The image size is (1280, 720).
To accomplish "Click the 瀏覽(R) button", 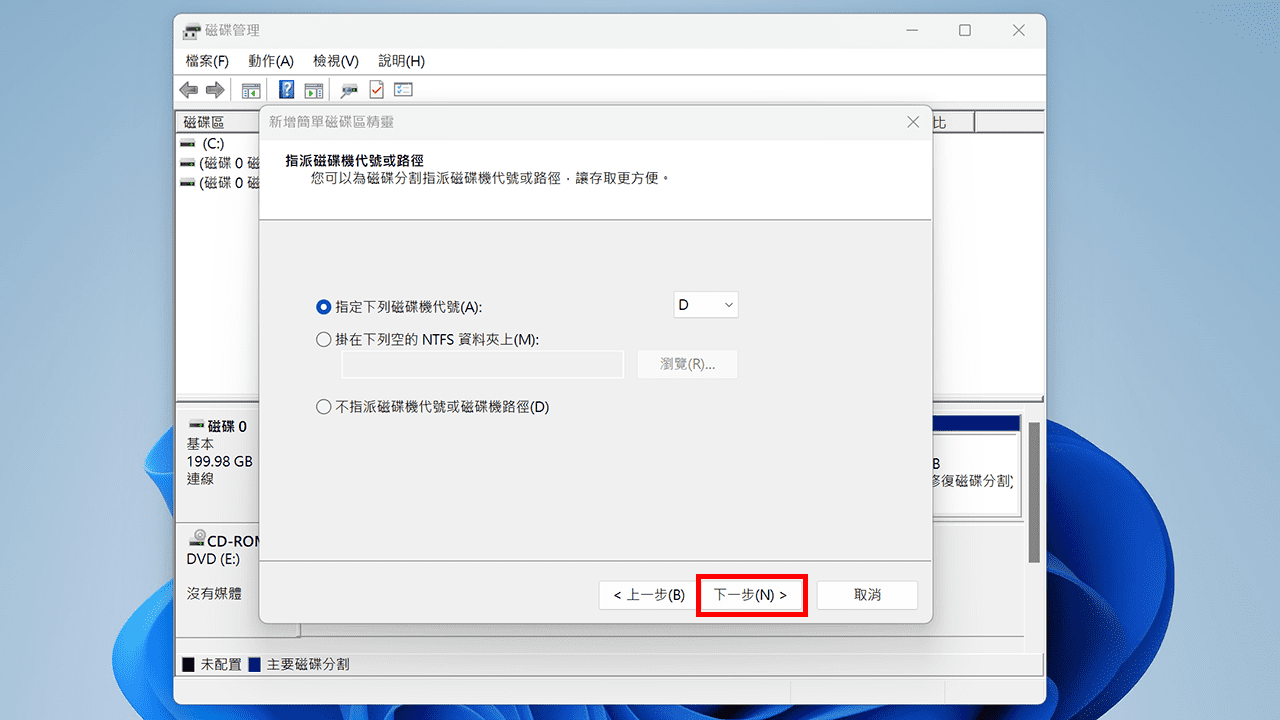I will (687, 364).
